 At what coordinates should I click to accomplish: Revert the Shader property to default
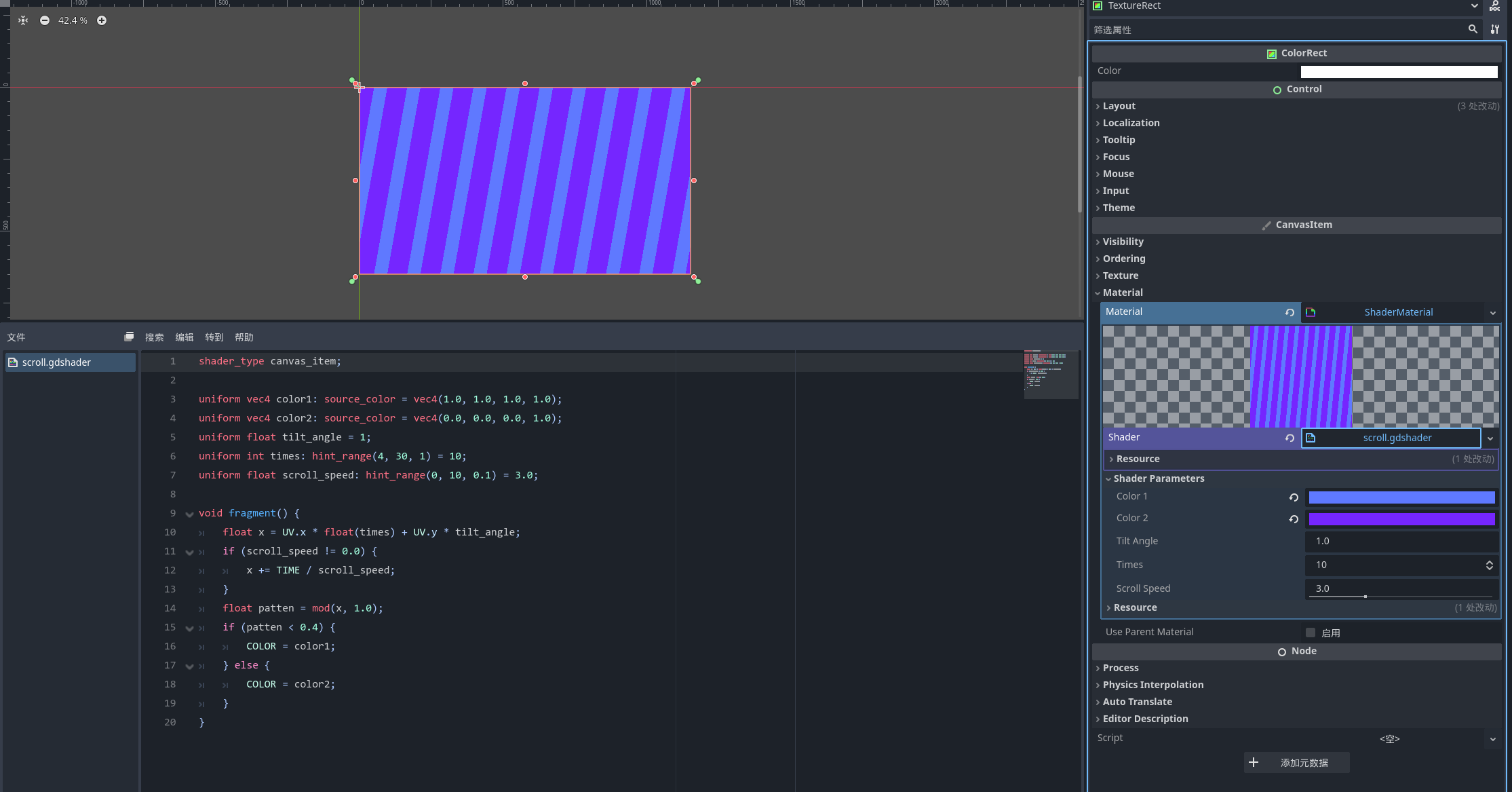coord(1290,438)
